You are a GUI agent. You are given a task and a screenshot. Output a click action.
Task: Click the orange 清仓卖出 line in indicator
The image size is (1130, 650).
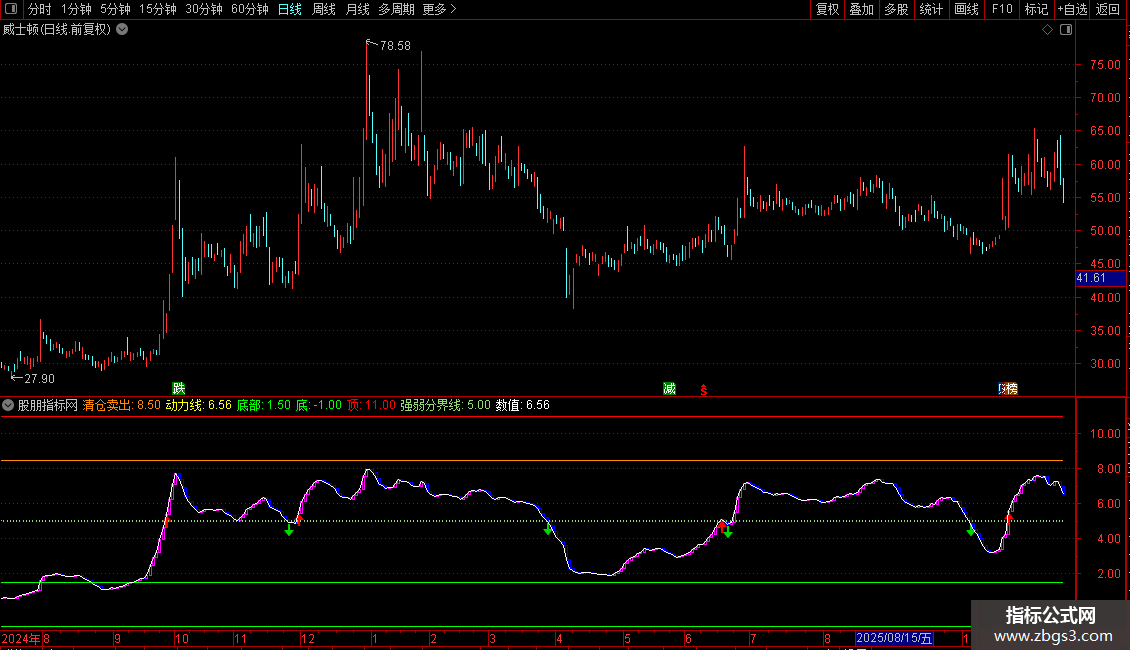point(500,461)
